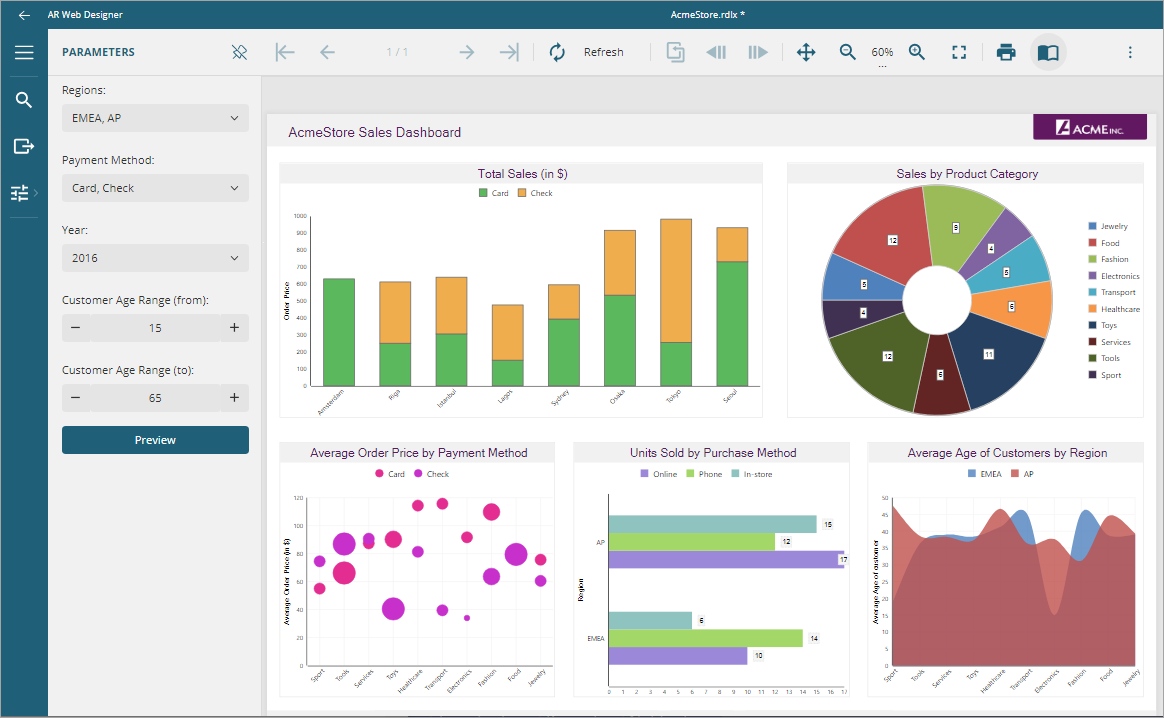Click the Refresh text label
Viewport: 1164px width, 718px height.
[x=604, y=52]
